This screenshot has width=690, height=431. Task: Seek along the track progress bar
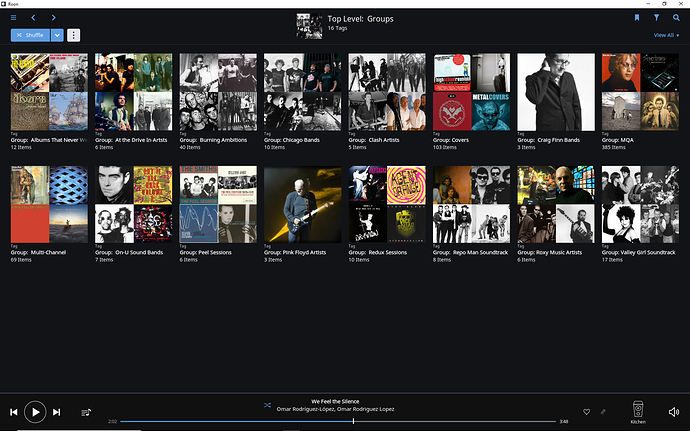pos(338,421)
